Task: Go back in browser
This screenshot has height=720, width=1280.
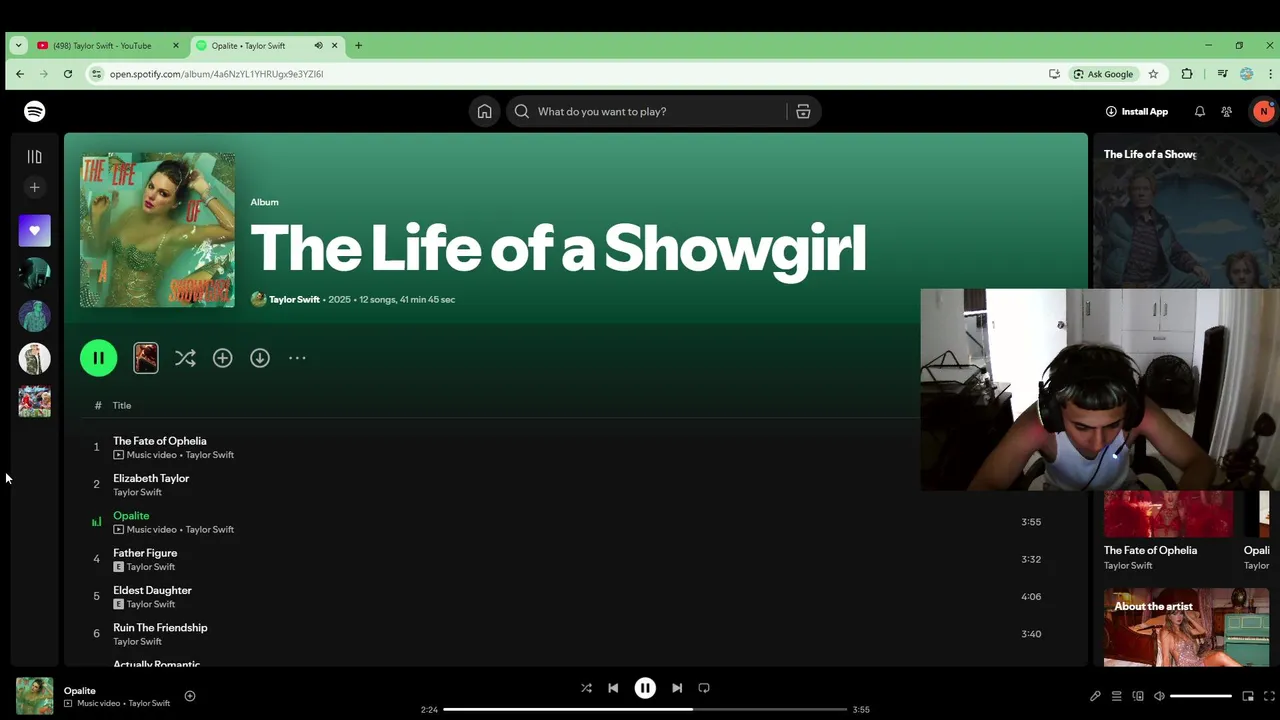Action: click(20, 74)
